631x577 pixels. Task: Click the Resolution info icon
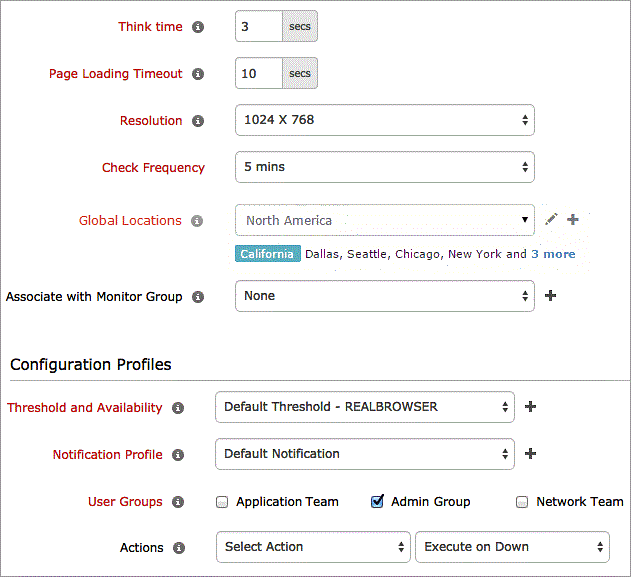pos(198,121)
